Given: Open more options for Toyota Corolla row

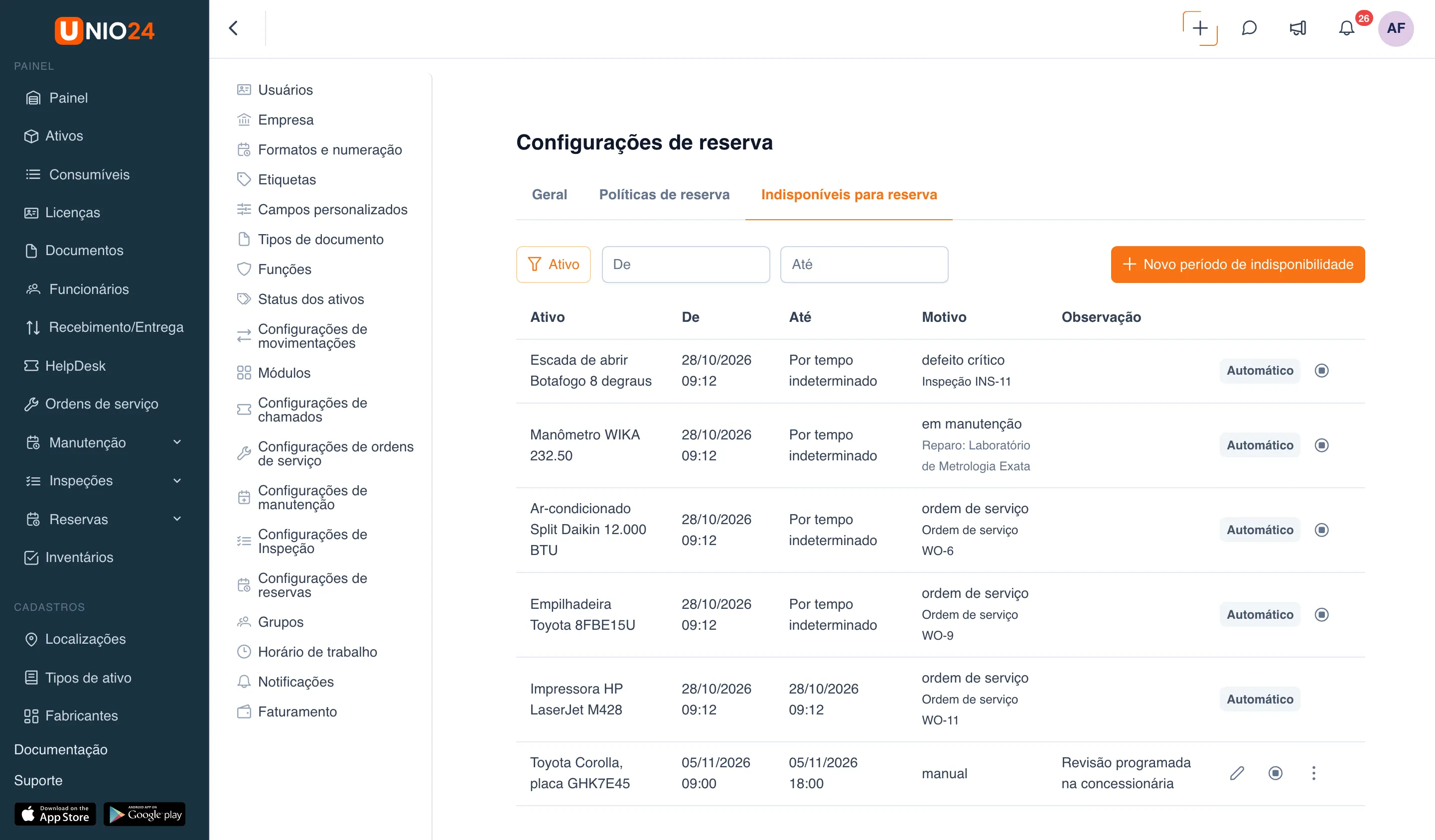Looking at the screenshot, I should click(x=1314, y=773).
